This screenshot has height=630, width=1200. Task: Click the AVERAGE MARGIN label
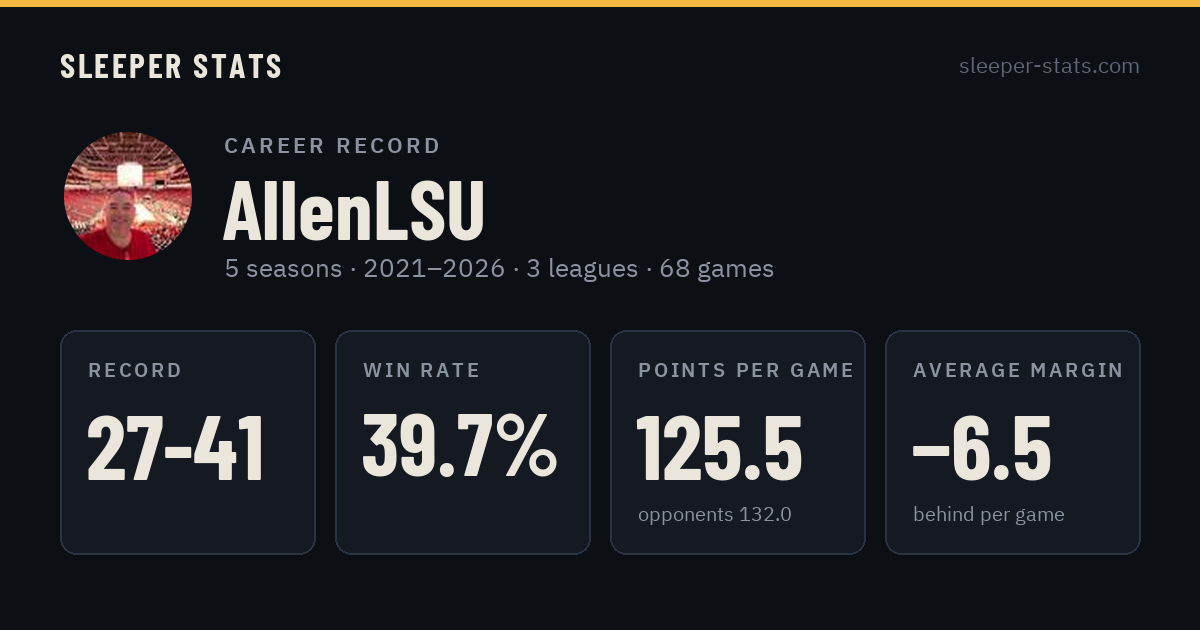click(1018, 370)
